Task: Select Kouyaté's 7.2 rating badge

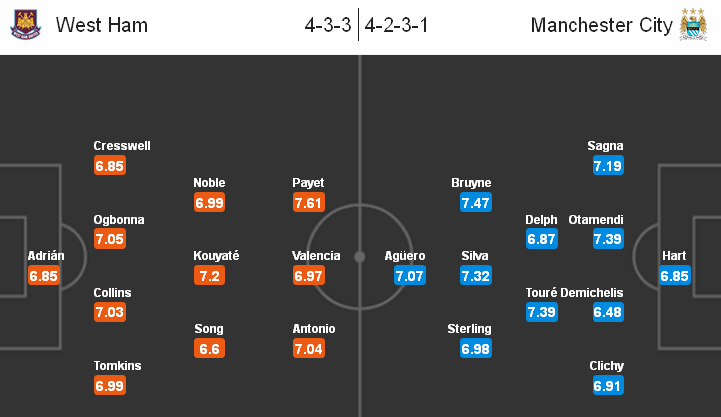Action: point(209,275)
